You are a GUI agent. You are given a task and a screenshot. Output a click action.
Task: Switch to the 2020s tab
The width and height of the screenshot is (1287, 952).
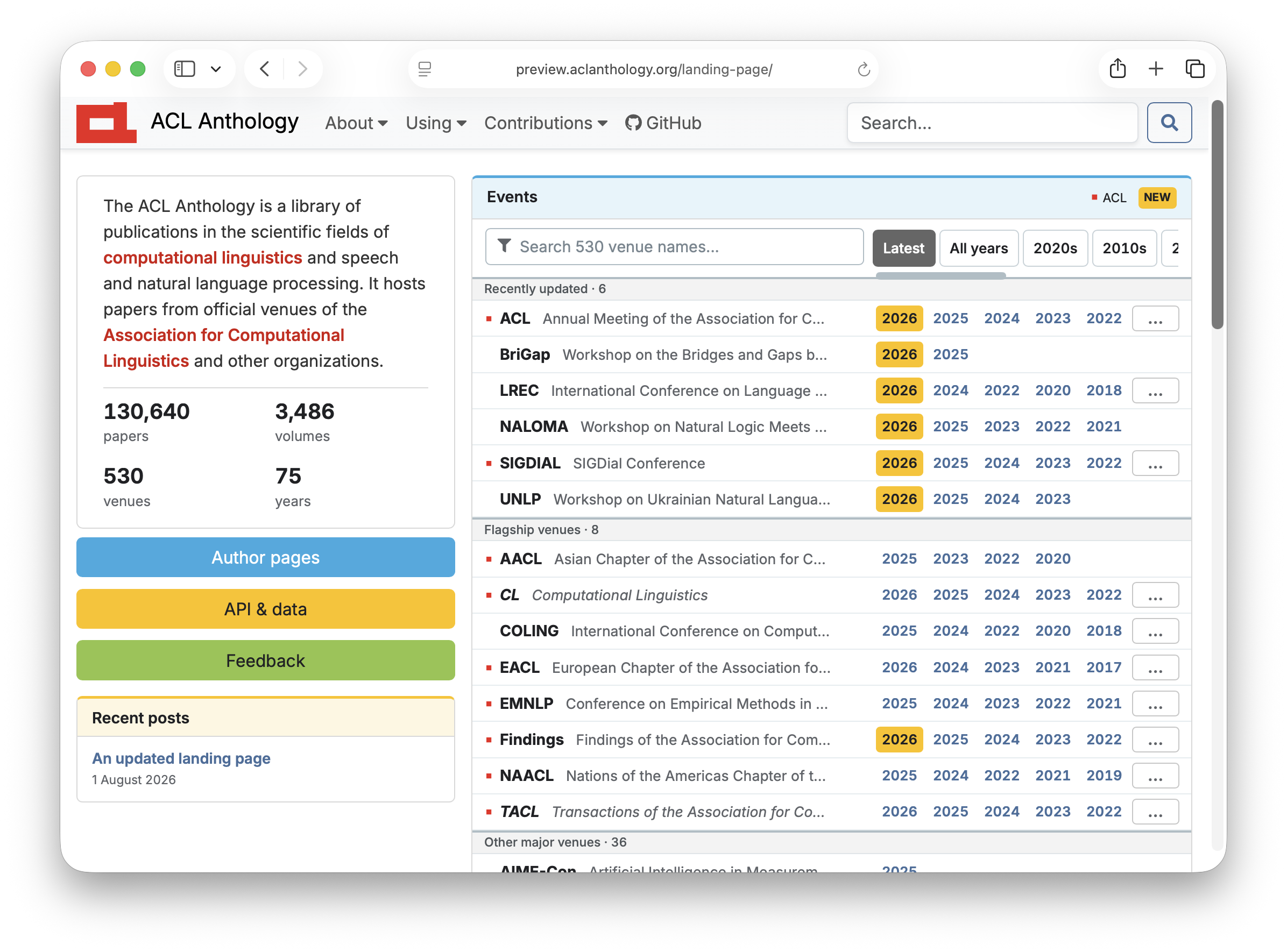[1055, 248]
